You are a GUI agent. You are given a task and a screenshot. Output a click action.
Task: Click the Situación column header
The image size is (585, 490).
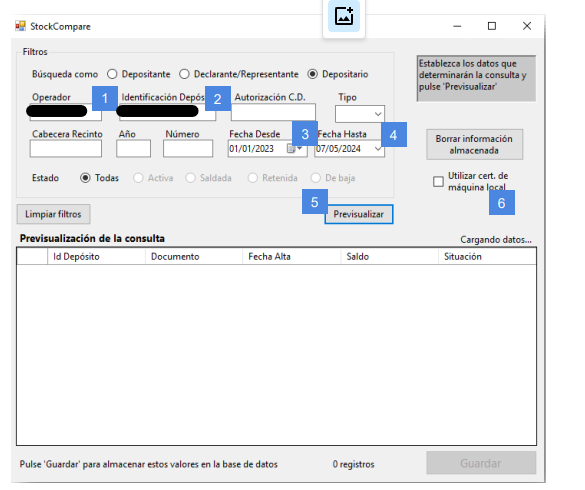487,257
